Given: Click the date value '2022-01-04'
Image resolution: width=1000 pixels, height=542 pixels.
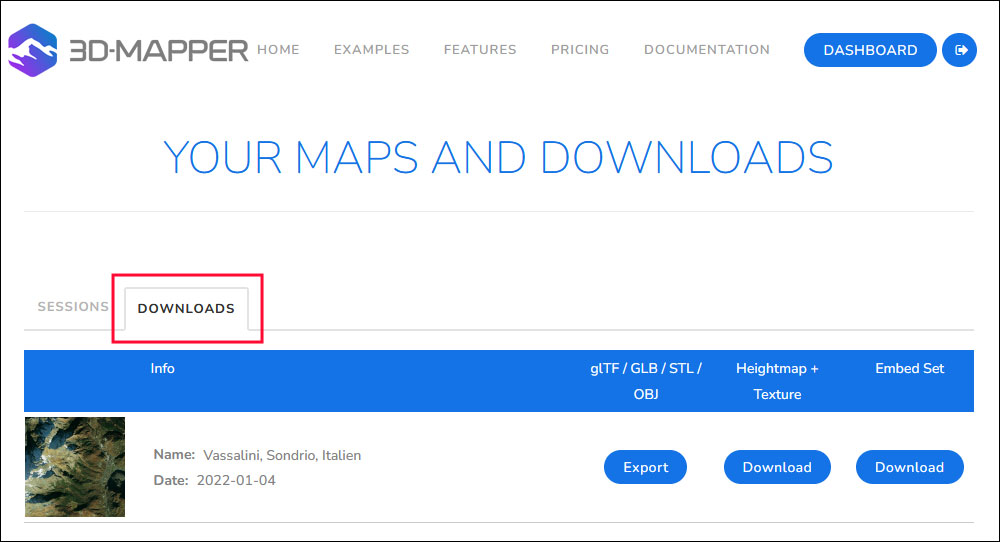Looking at the screenshot, I should (236, 480).
